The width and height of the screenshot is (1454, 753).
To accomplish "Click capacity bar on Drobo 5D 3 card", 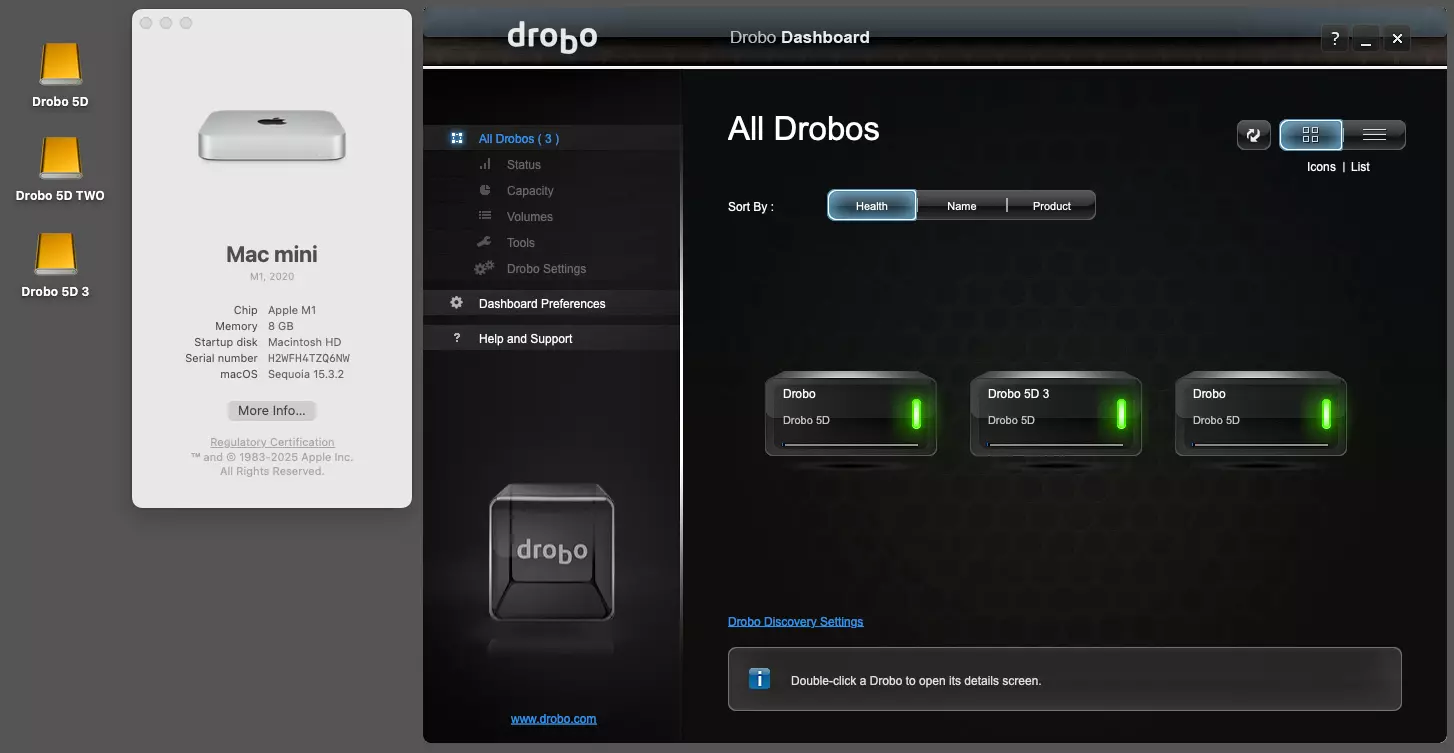I will pyautogui.click(x=1055, y=445).
